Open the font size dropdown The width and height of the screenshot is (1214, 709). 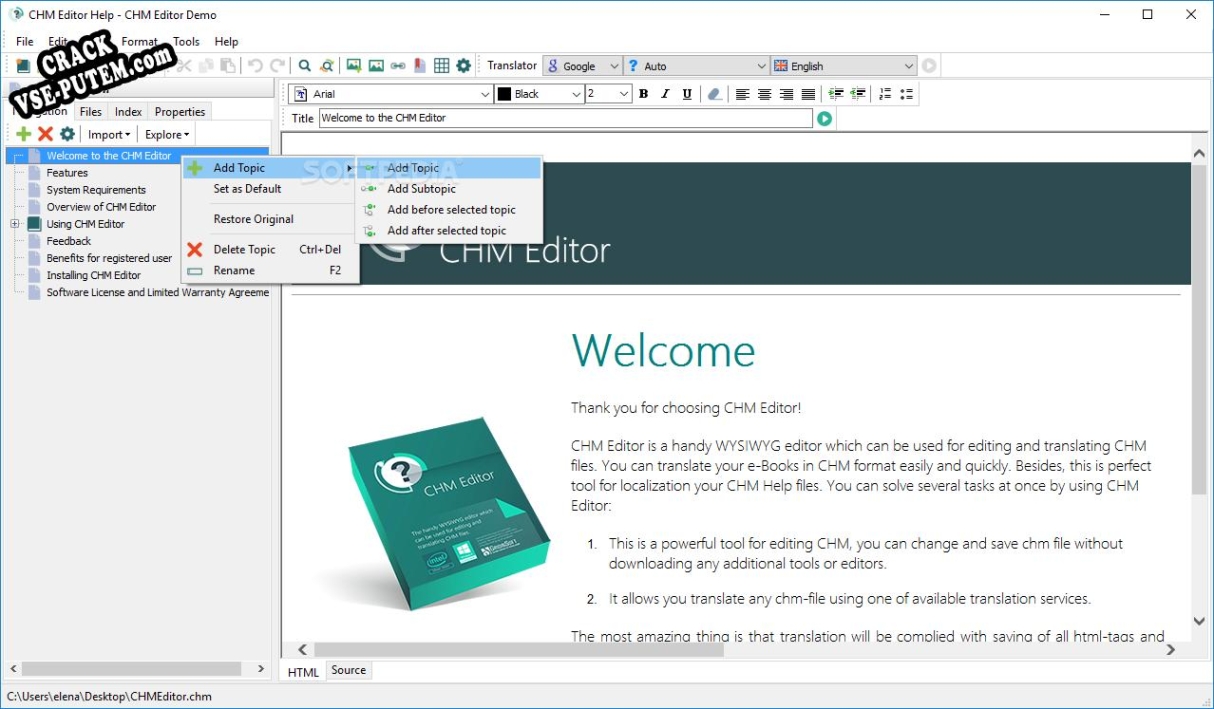pos(609,94)
